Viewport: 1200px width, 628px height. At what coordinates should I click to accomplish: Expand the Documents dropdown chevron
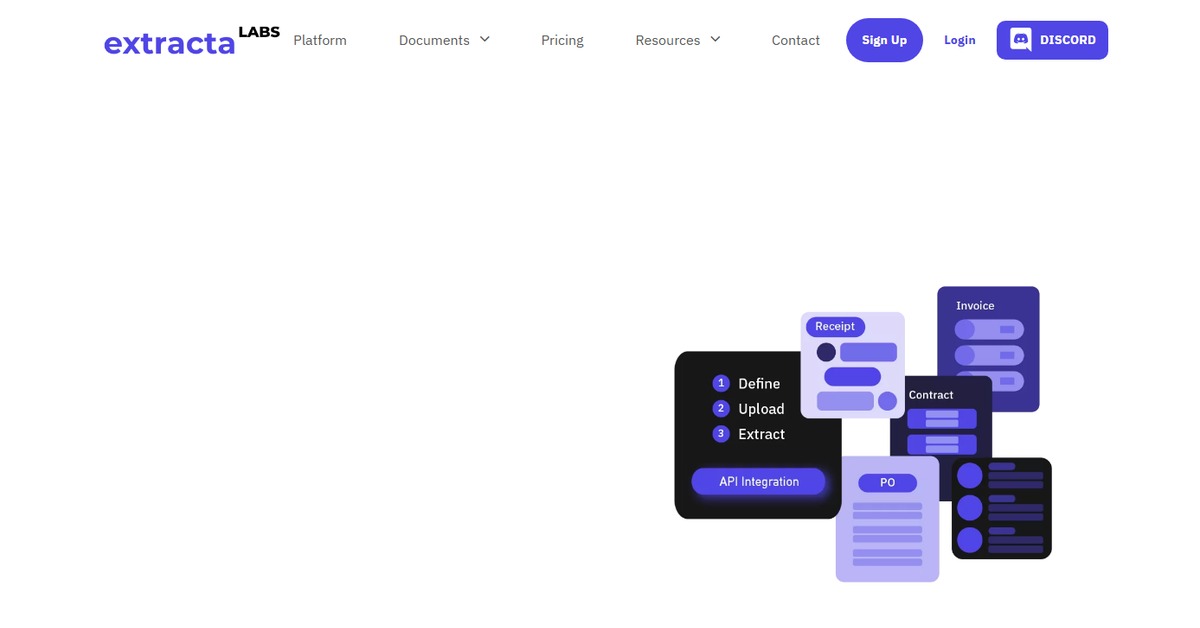485,40
